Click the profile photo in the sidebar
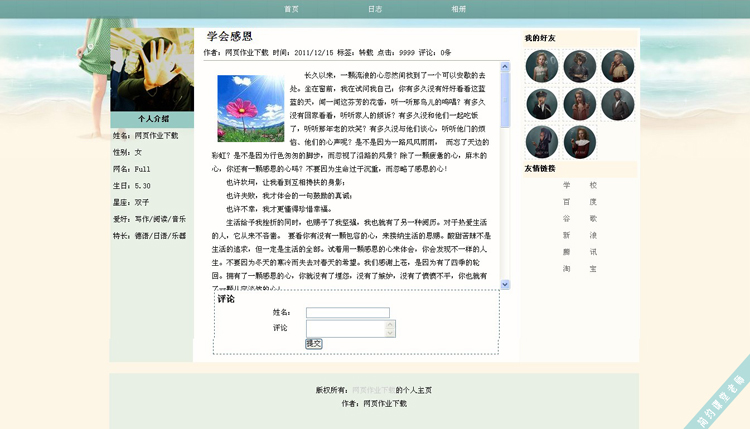Screen dimensions: 750x429 pos(152,69)
